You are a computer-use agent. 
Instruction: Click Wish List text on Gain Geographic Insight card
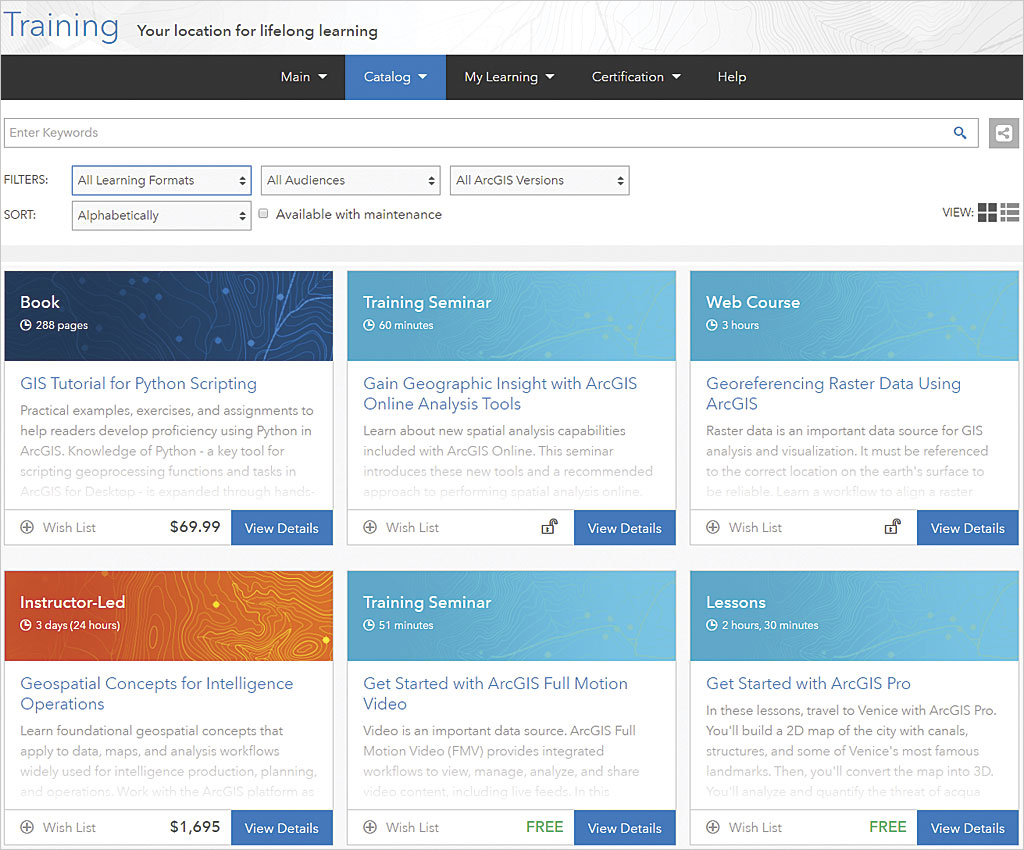(x=412, y=527)
